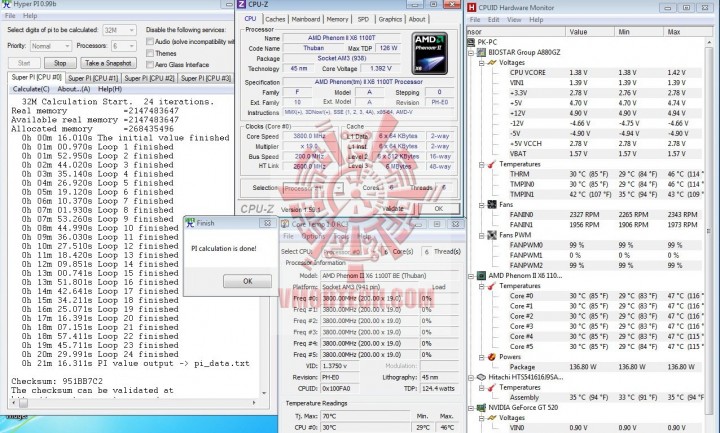The width and height of the screenshot is (720, 433).
Task: Click the voltages icon under BIOSTAR Group A880GZ
Action: coord(492,62)
